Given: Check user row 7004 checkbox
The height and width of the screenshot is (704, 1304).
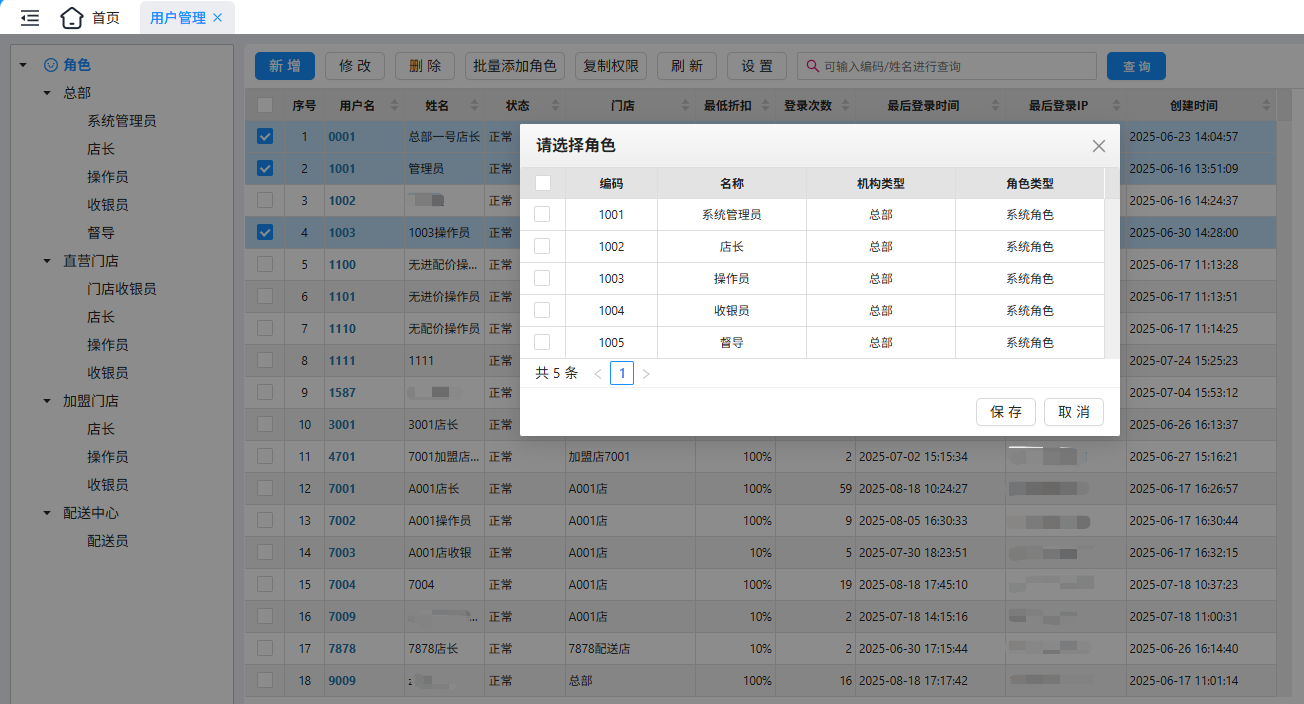Looking at the screenshot, I should tap(265, 584).
